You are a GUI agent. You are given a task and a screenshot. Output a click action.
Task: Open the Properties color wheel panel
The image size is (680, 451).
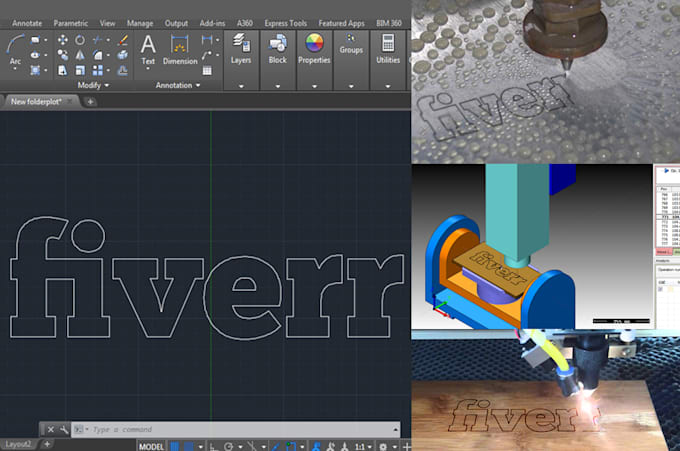click(x=314, y=49)
